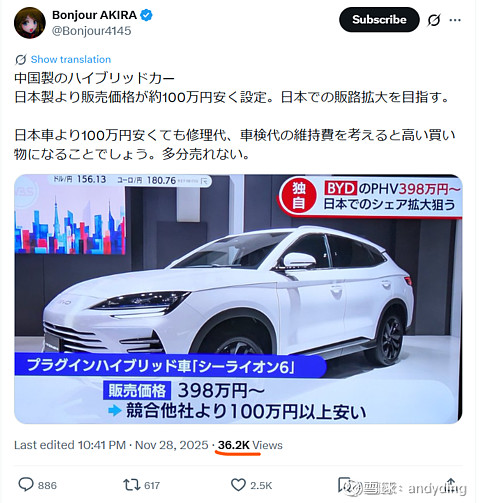Click Show translation link
Image resolution: width=480 pixels, height=503 pixels.
pos(71,59)
